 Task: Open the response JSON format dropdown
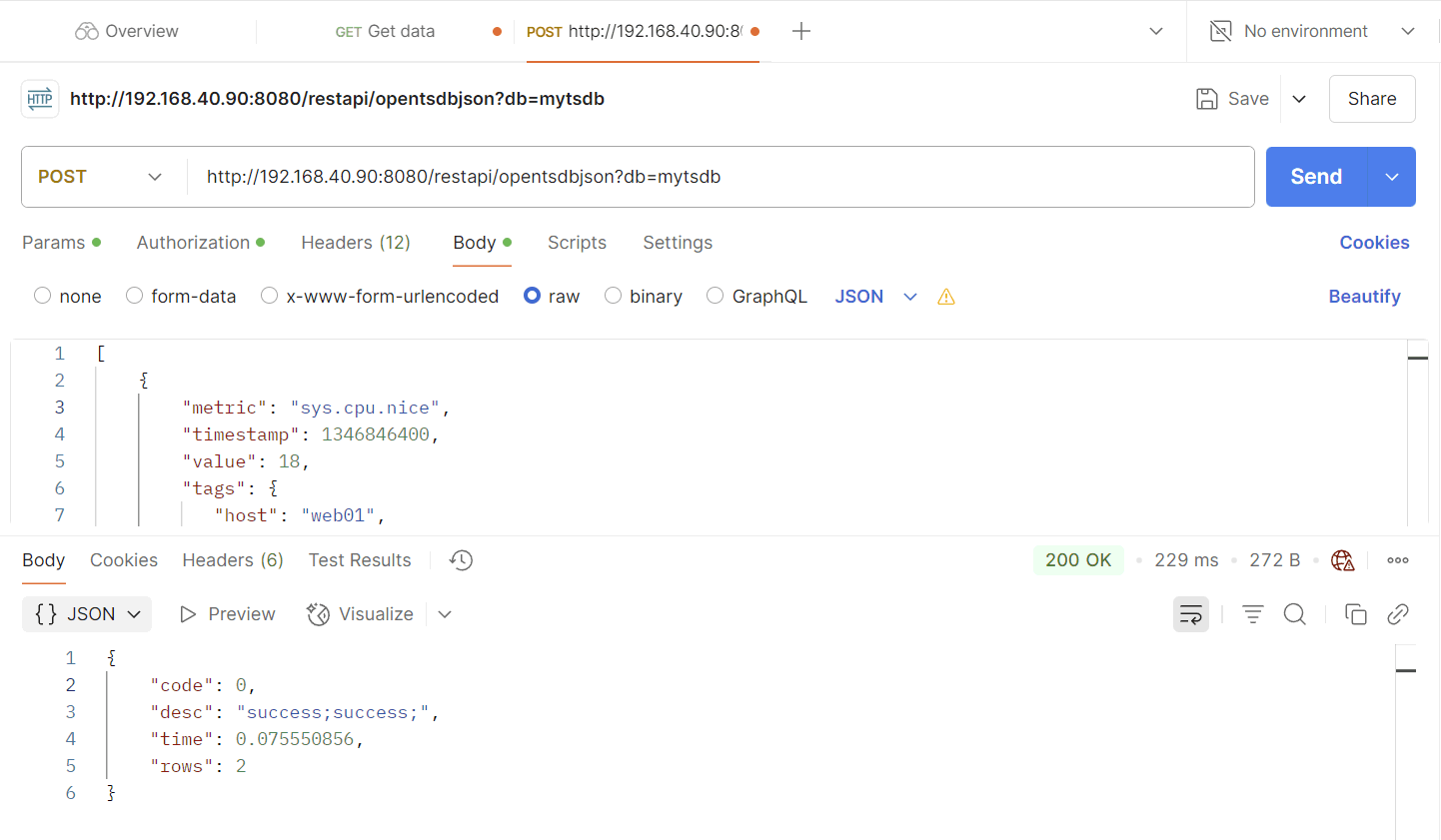87,614
